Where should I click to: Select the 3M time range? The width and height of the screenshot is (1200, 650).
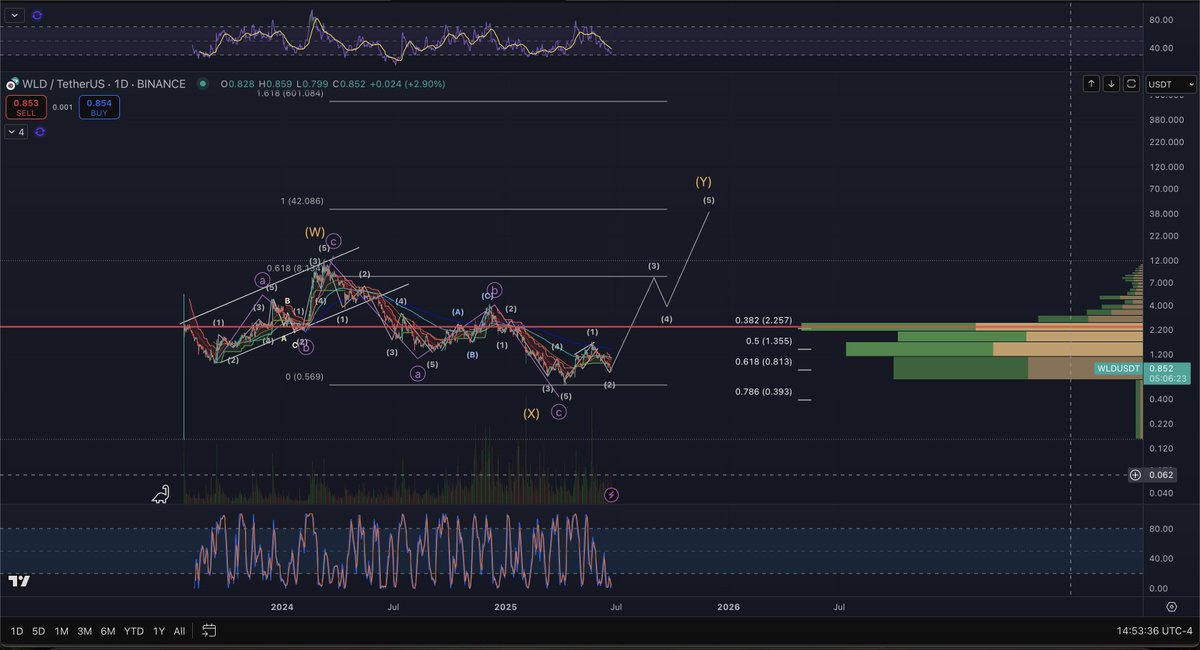click(x=85, y=631)
